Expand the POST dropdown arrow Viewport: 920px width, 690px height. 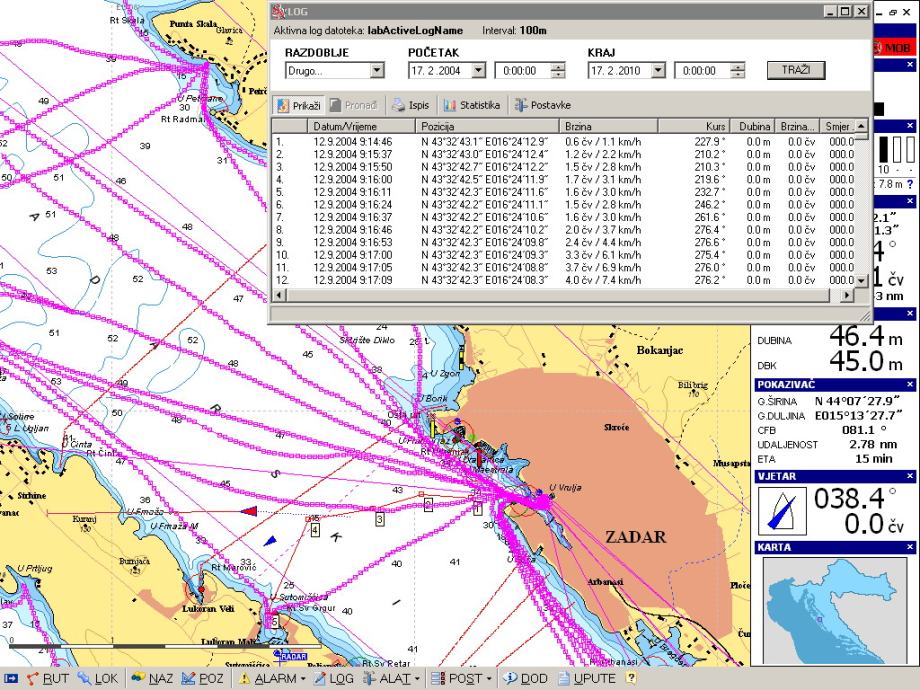489,679
